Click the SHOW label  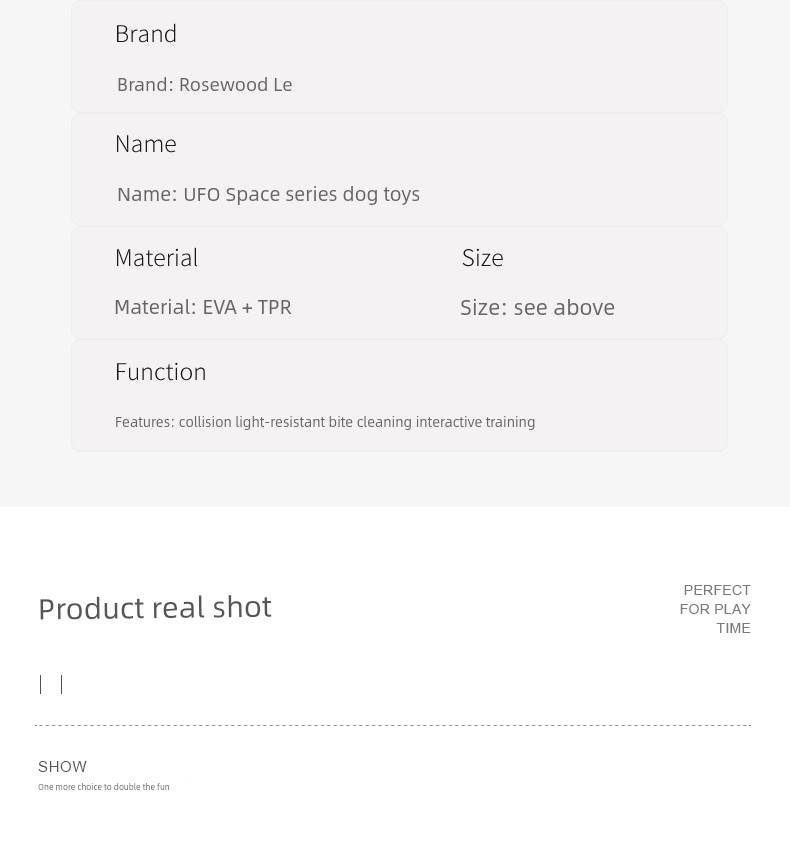(62, 766)
